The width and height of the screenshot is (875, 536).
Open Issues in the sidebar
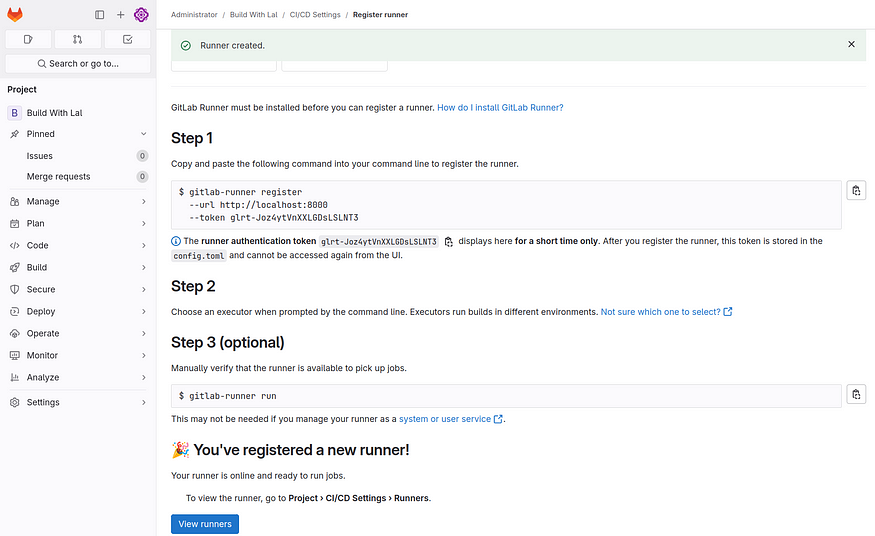(x=78, y=156)
